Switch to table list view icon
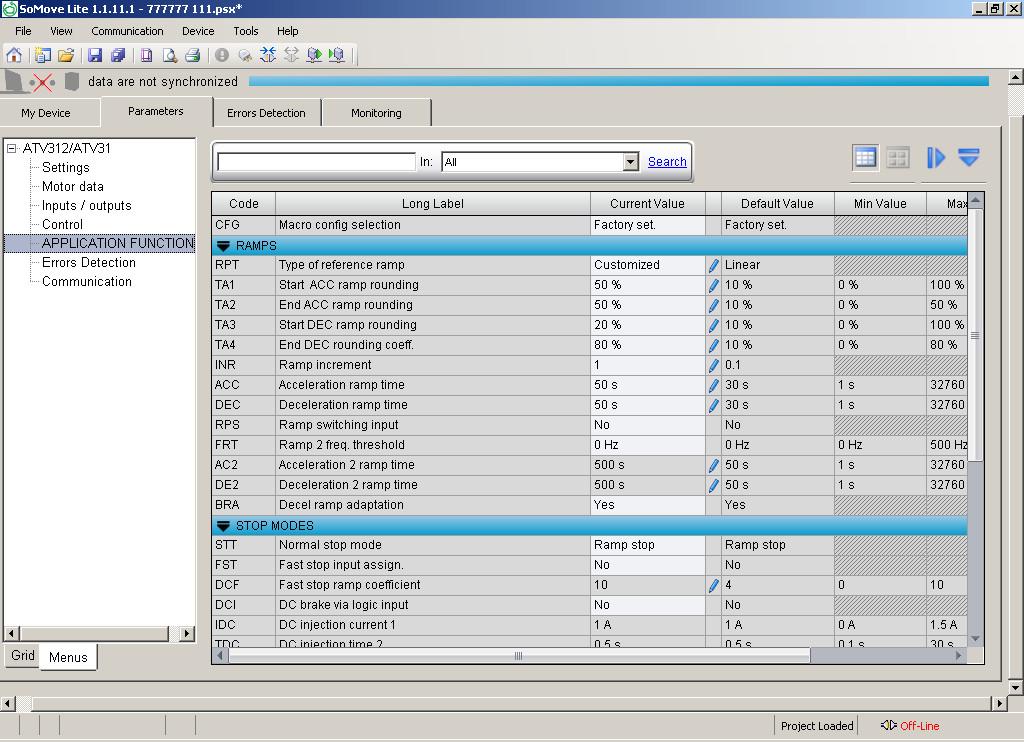The image size is (1024, 742). [865, 157]
